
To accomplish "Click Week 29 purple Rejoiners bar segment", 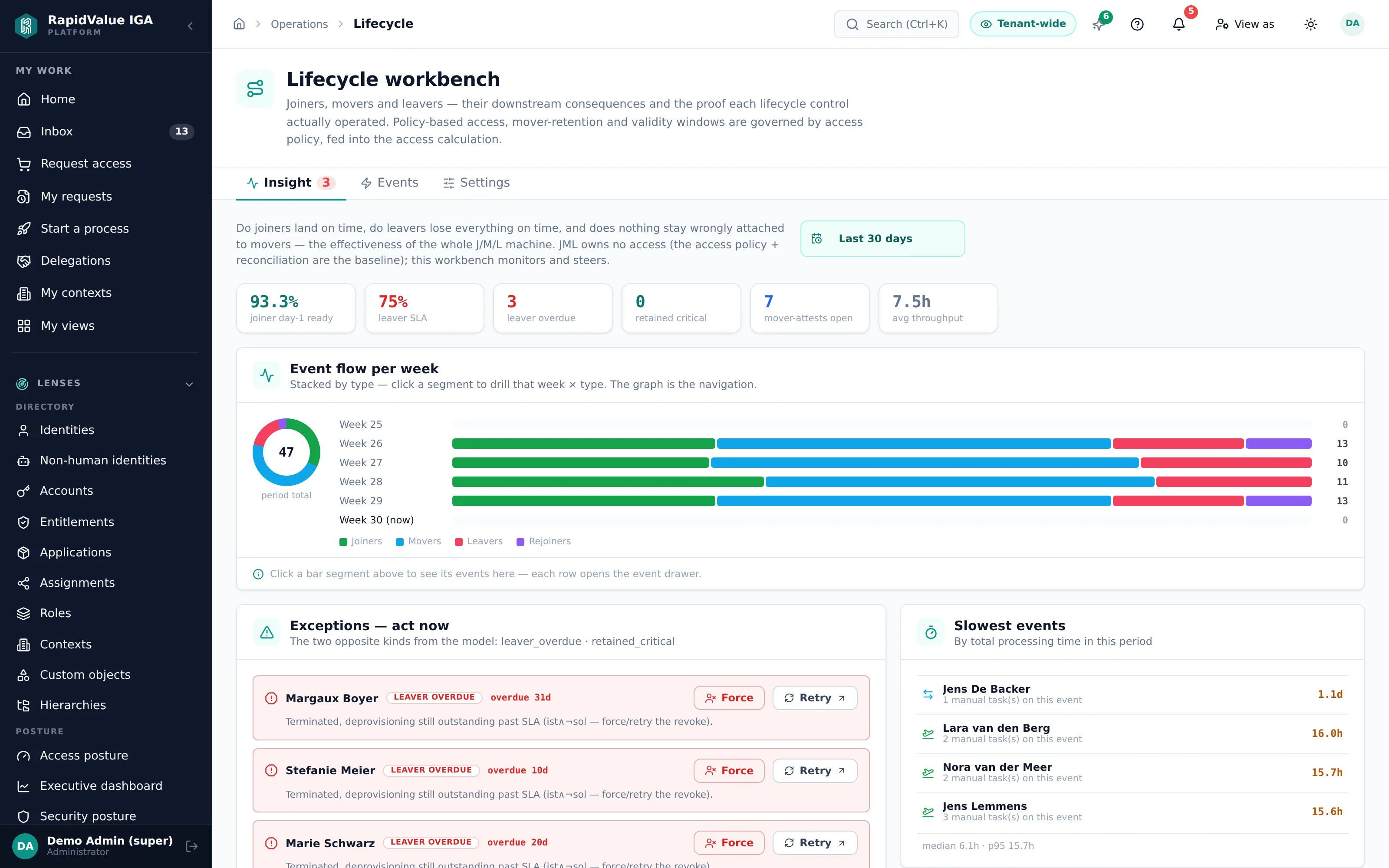I will click(x=1278, y=500).
